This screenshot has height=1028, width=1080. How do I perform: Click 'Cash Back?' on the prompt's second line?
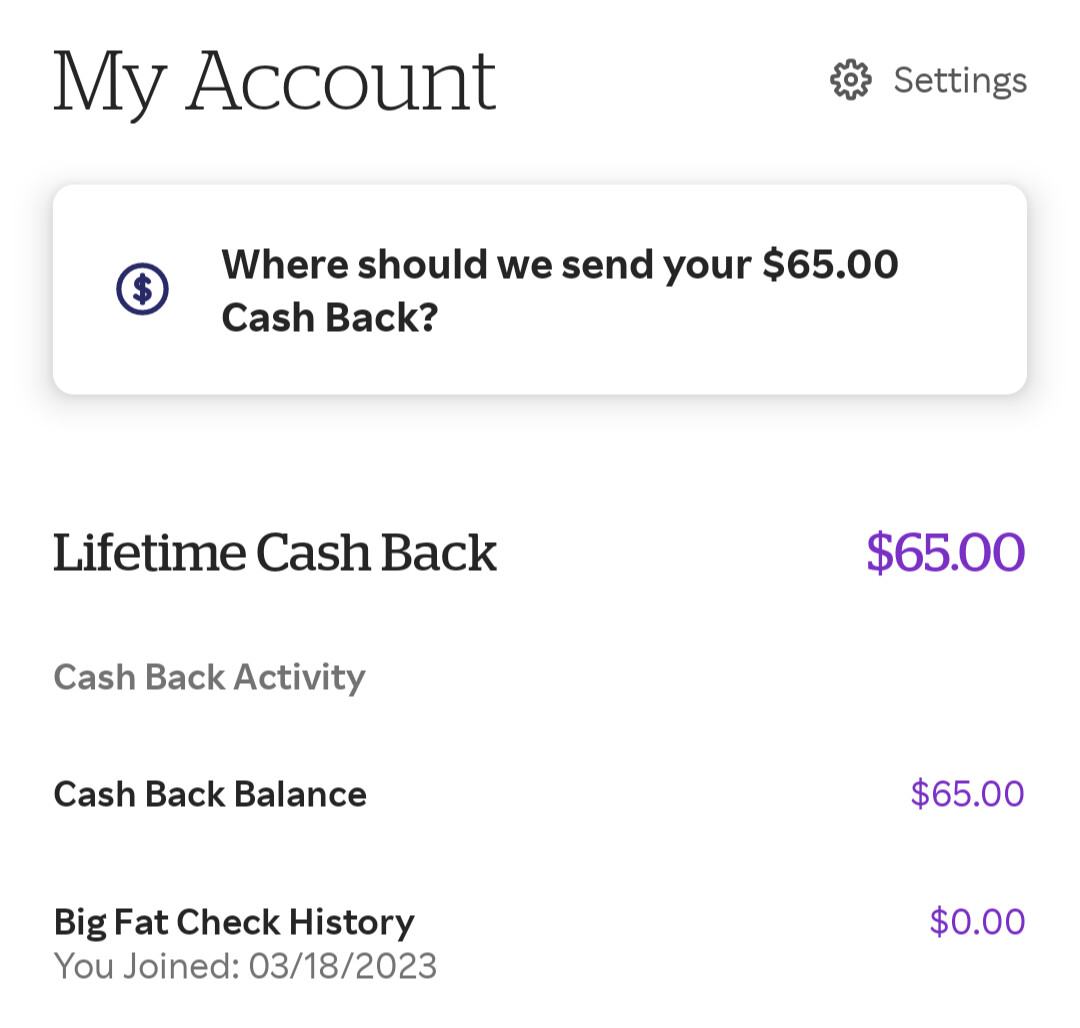330,317
